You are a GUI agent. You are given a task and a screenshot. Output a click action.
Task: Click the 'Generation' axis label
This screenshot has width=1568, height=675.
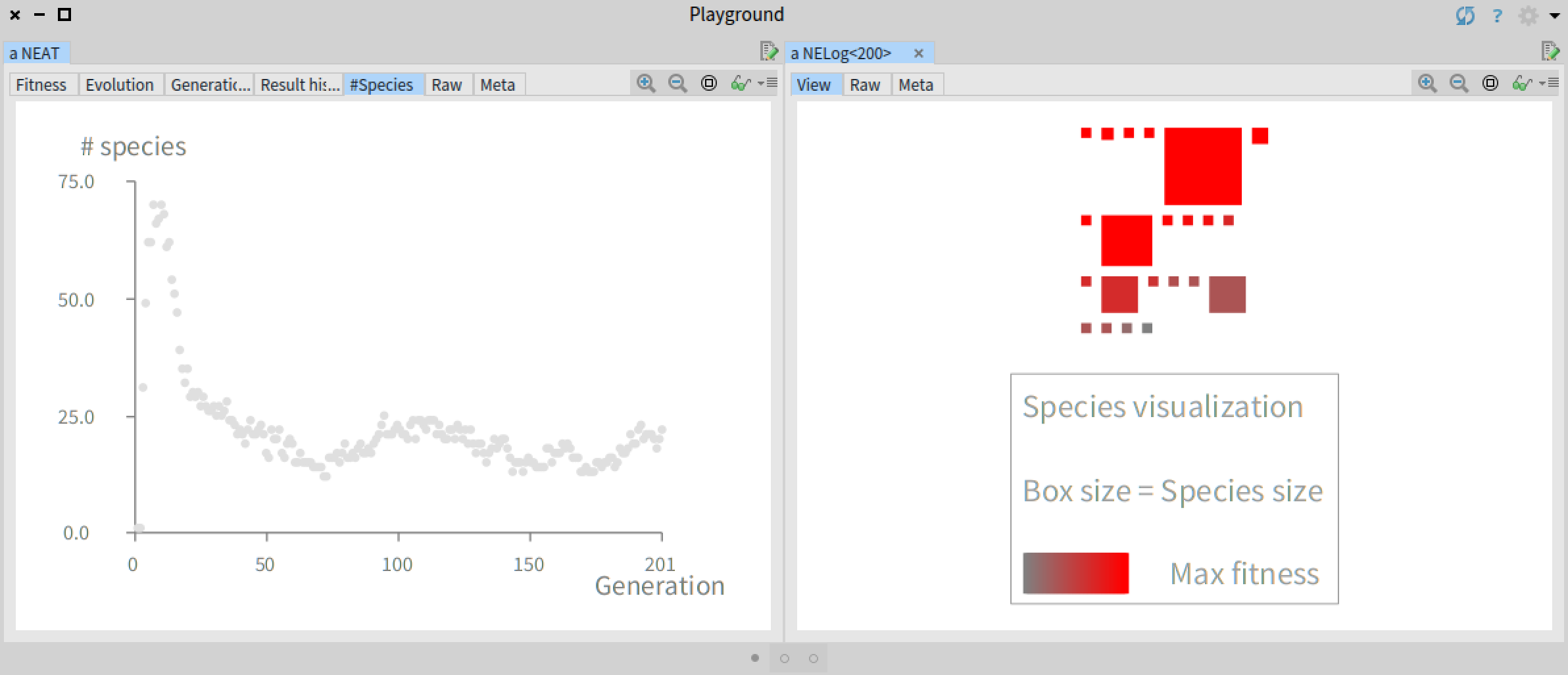tap(660, 586)
